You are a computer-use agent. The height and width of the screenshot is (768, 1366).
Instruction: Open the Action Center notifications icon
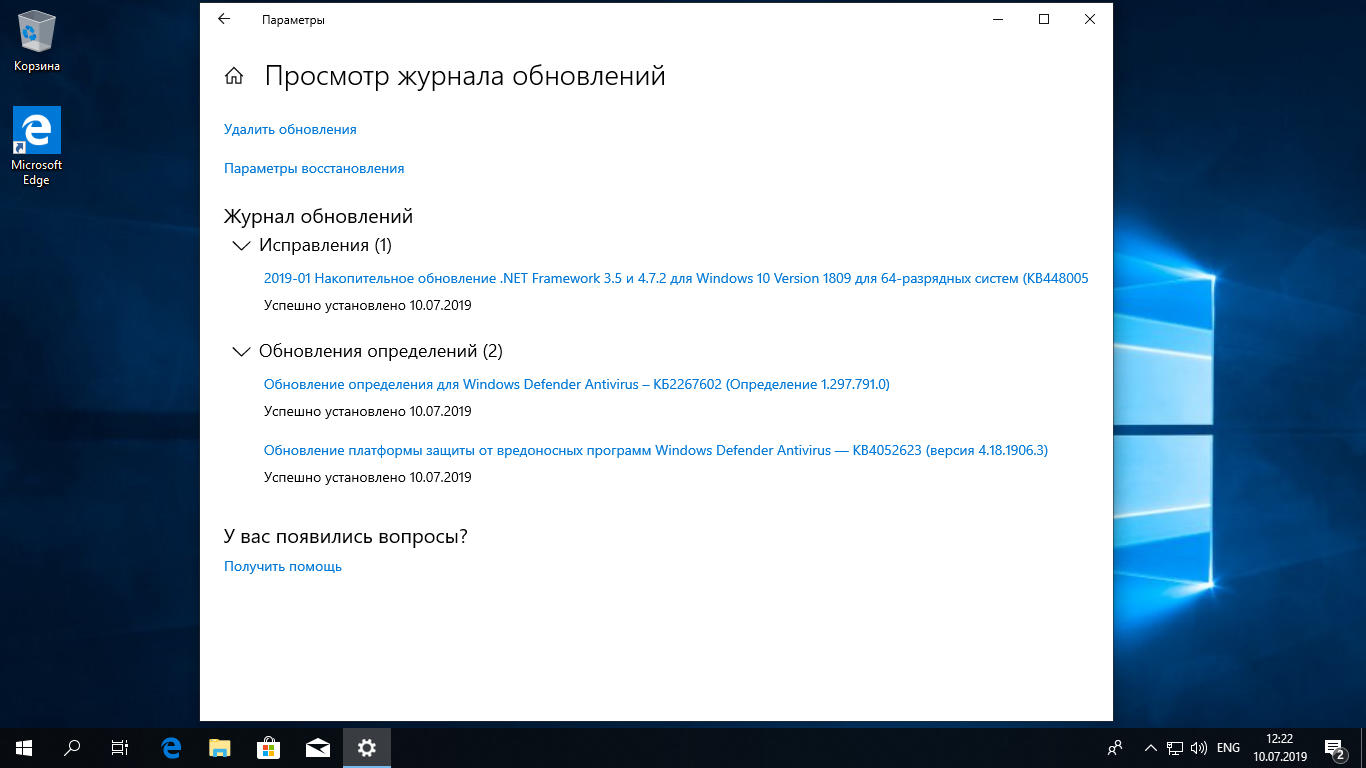1334,747
